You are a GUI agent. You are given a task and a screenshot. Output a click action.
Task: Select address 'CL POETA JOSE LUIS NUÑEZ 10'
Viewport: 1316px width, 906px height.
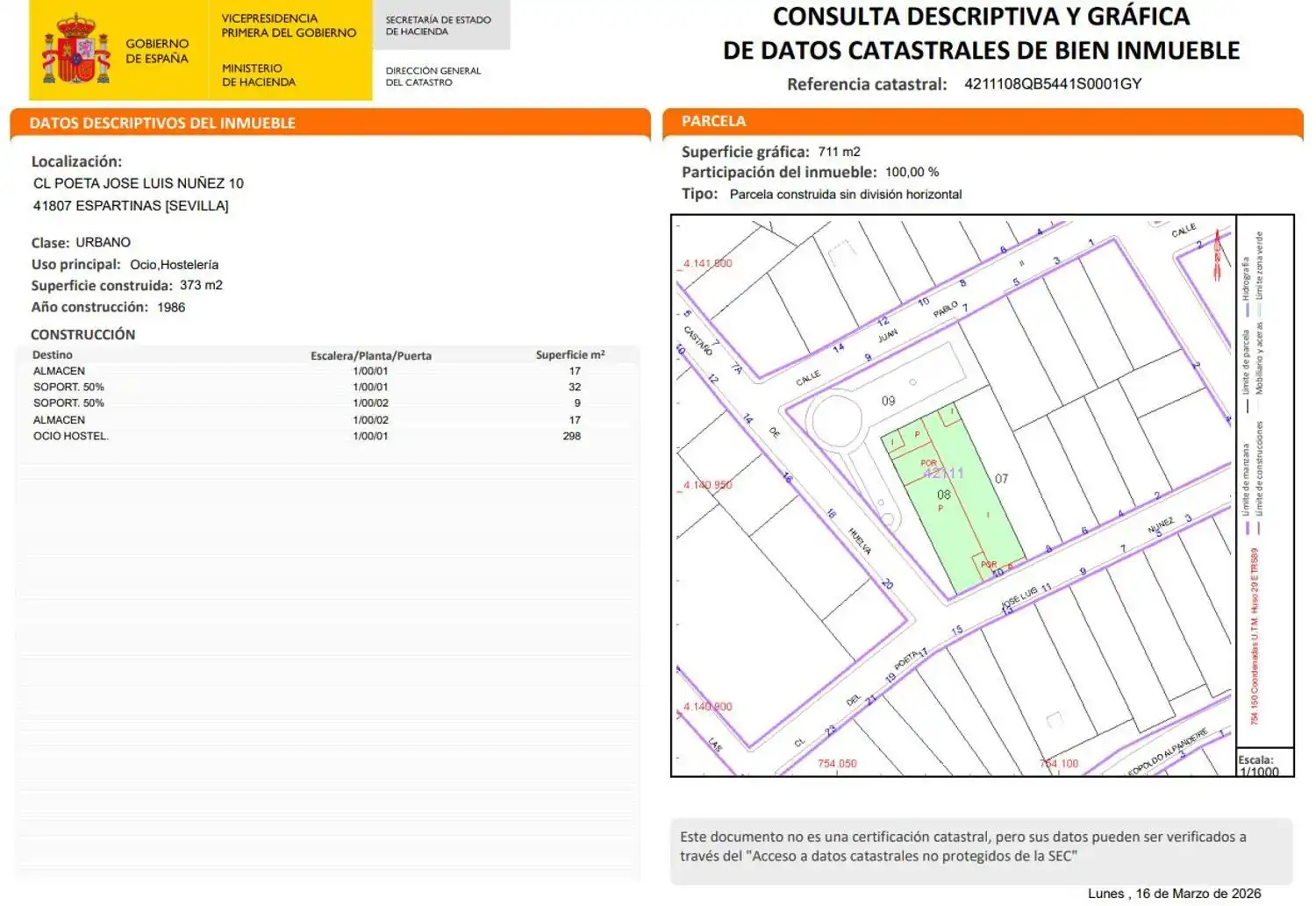[139, 183]
